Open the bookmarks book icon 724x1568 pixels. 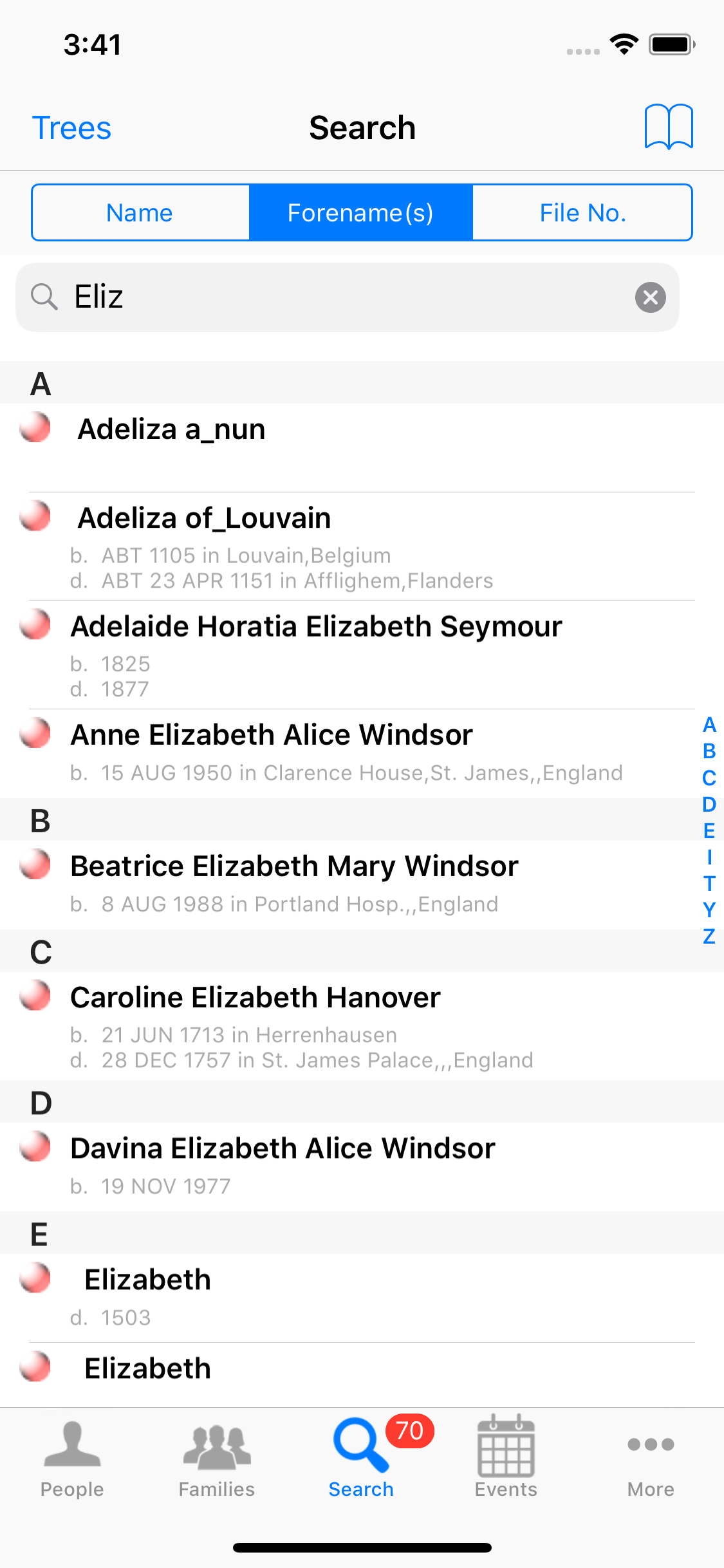(x=668, y=127)
